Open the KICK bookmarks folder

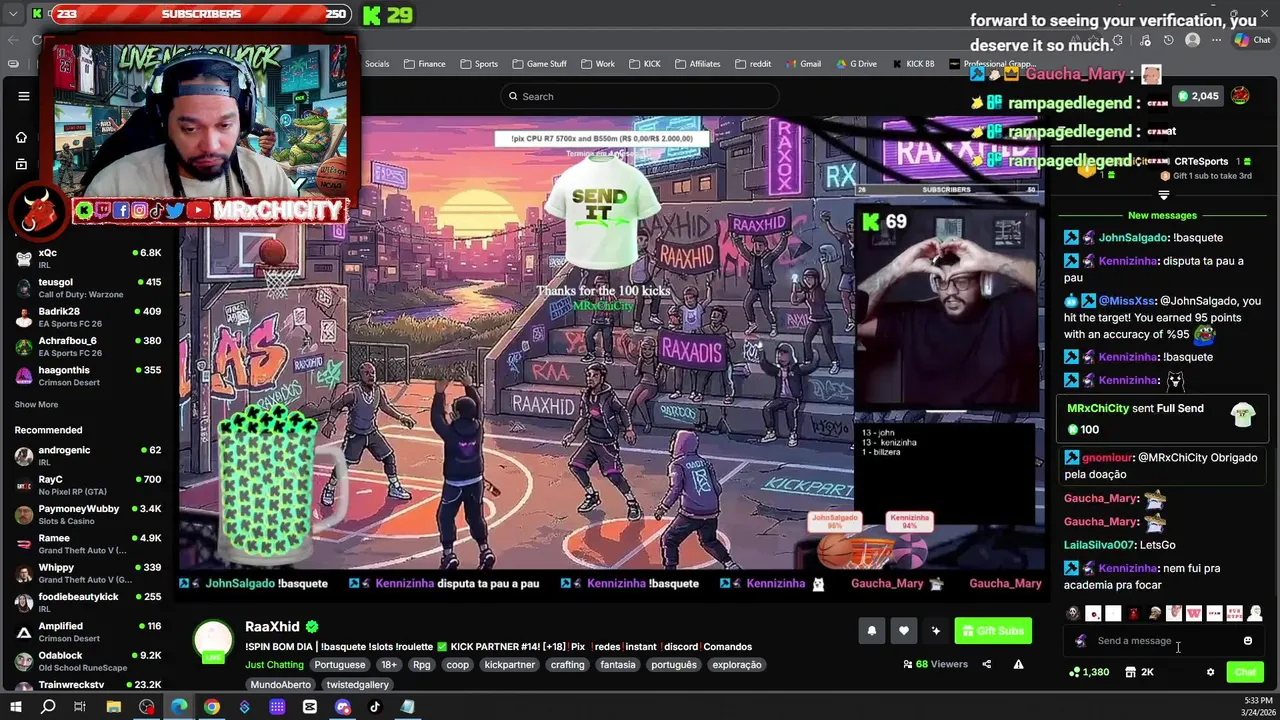[x=645, y=64]
